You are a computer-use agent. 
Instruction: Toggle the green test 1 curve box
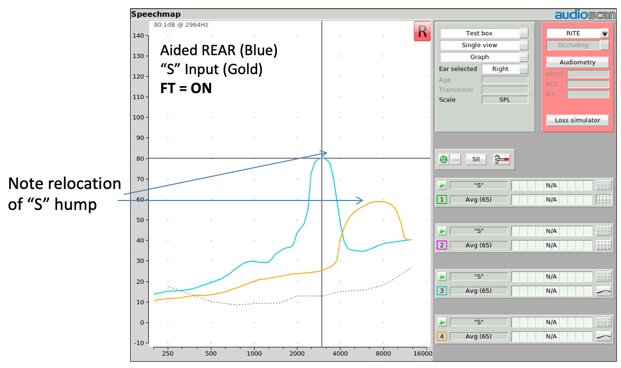(442, 200)
